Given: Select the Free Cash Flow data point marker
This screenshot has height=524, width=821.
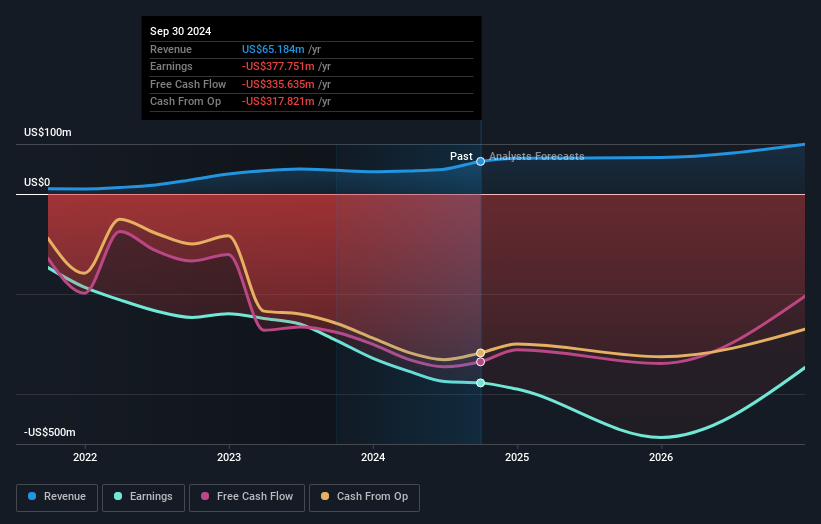Looking at the screenshot, I should coord(480,362).
